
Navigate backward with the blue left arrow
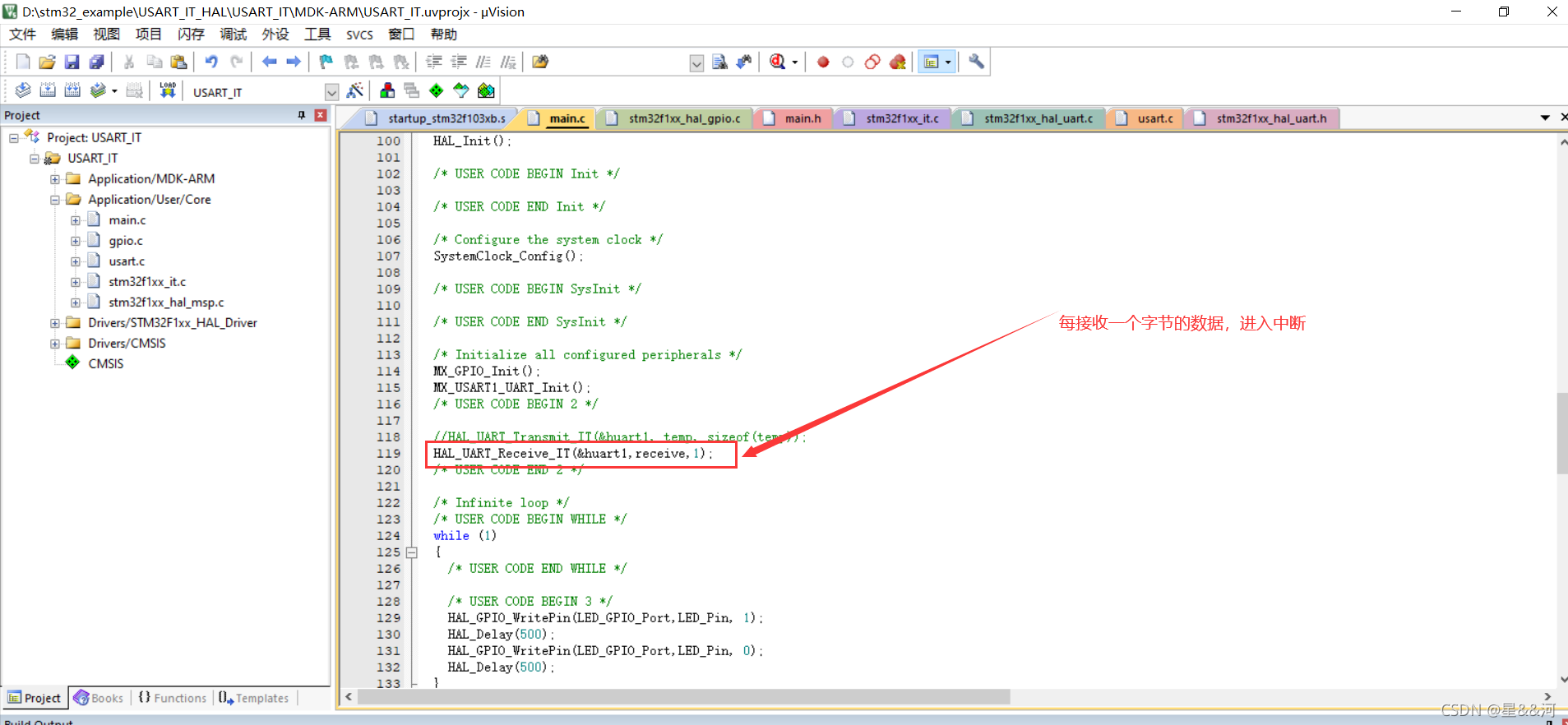tap(269, 62)
